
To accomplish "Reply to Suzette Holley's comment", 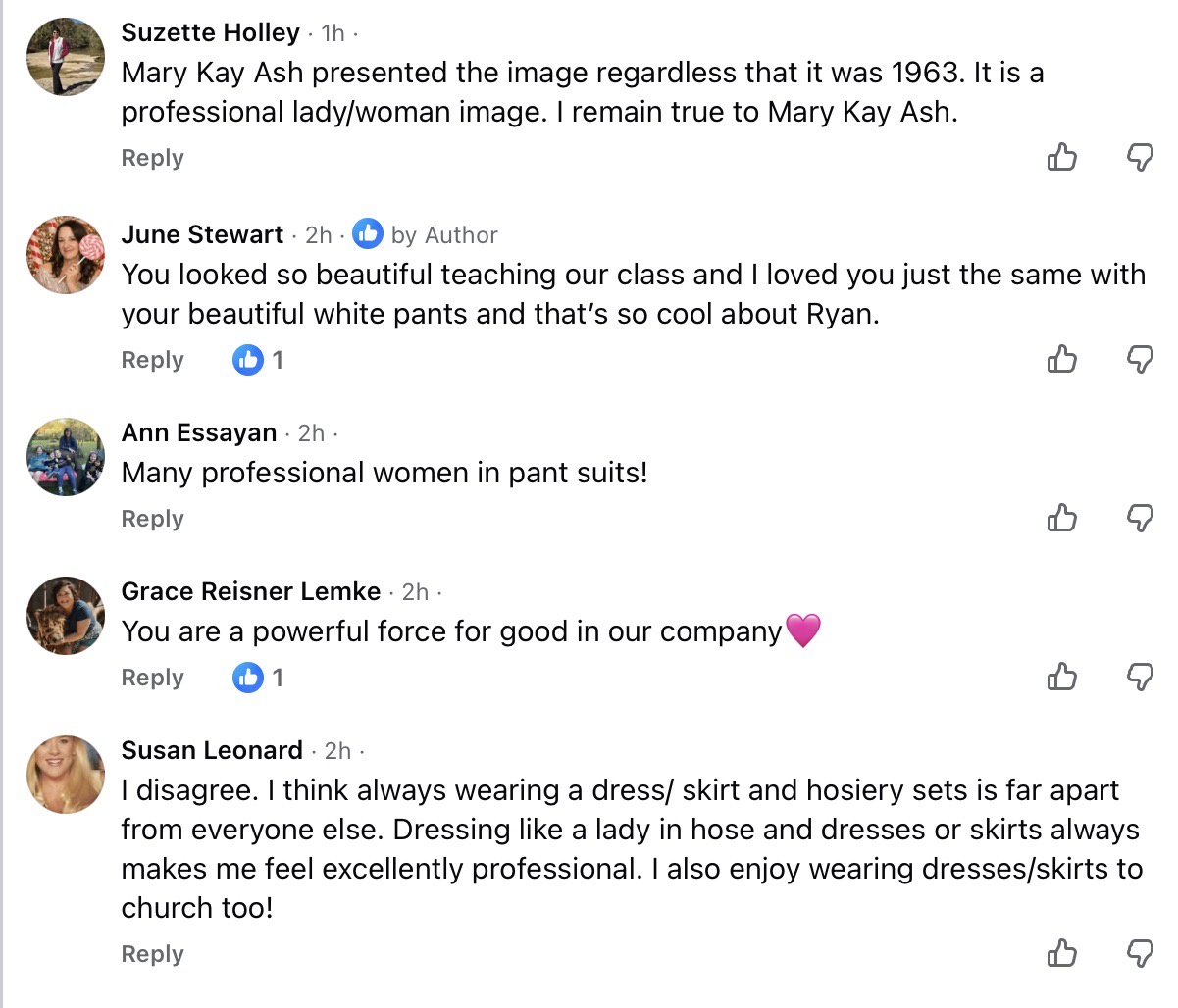I will (152, 158).
